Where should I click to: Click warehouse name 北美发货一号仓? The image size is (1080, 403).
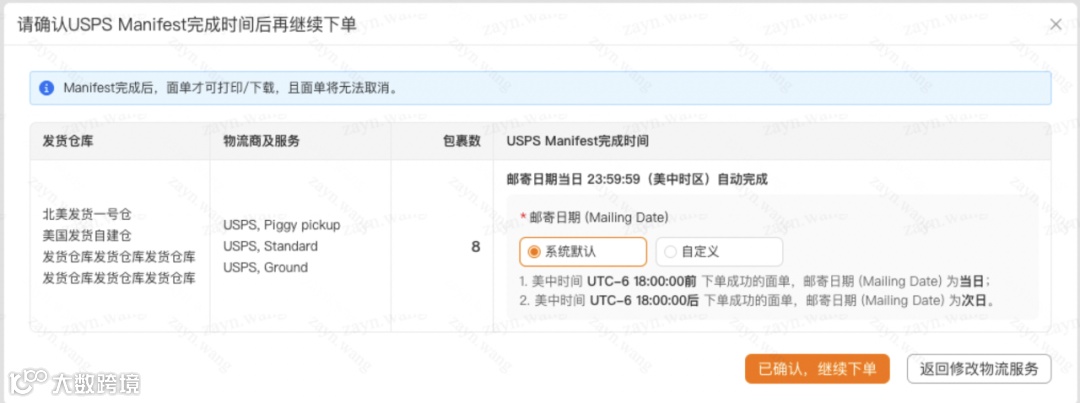(87, 215)
